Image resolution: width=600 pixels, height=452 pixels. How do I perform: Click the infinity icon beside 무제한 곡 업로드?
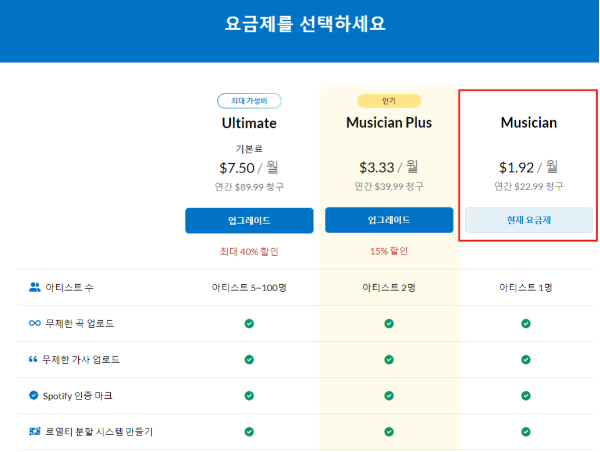click(x=34, y=323)
